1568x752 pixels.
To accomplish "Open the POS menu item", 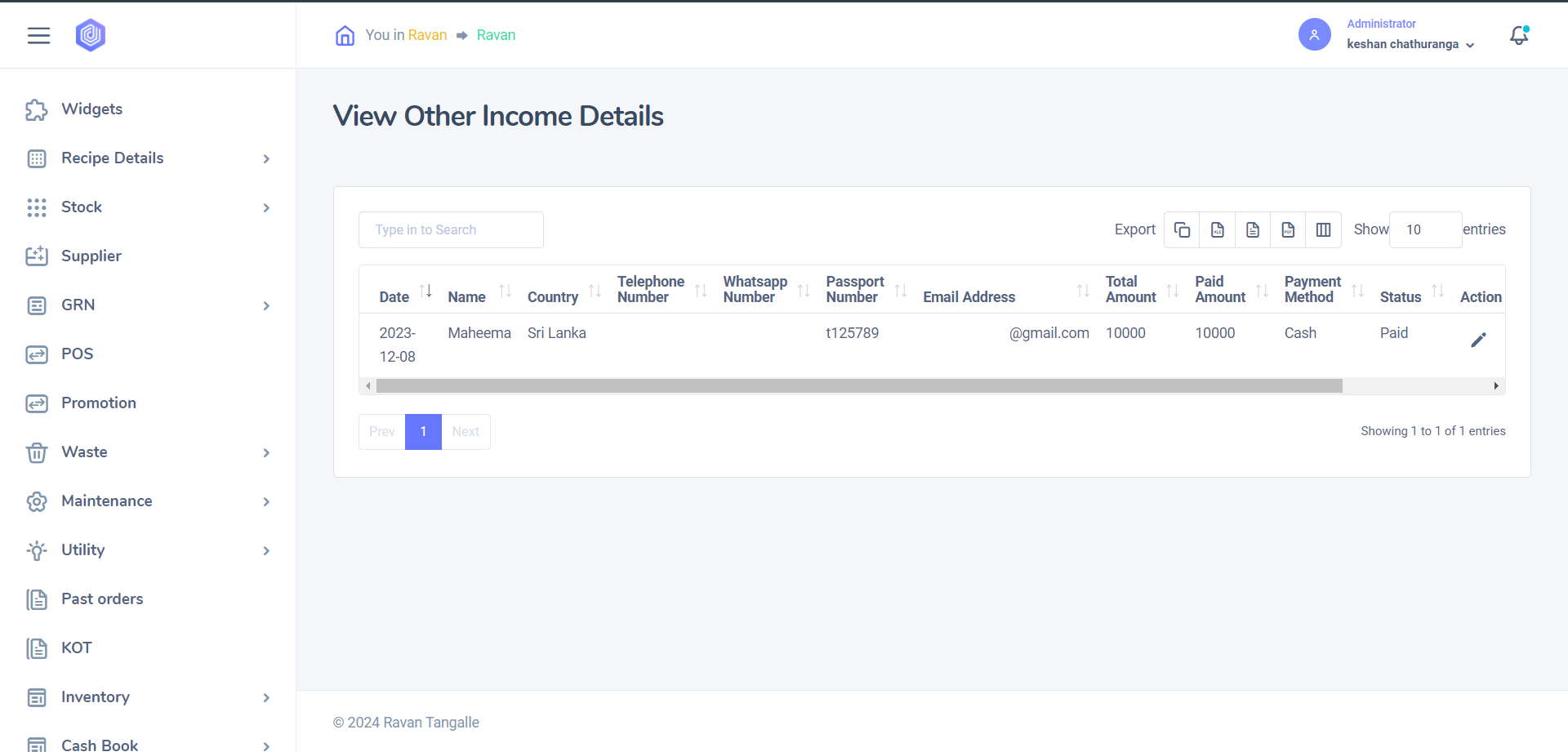I will click(78, 354).
